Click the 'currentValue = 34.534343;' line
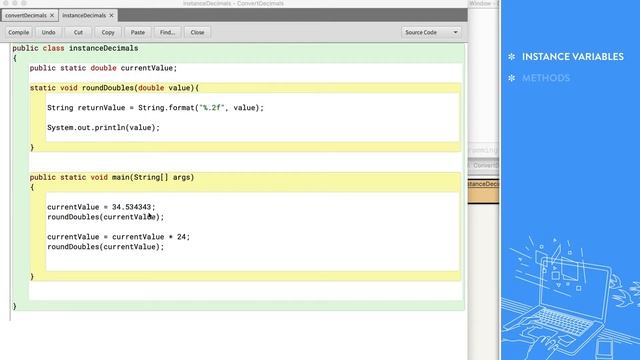 coord(101,207)
